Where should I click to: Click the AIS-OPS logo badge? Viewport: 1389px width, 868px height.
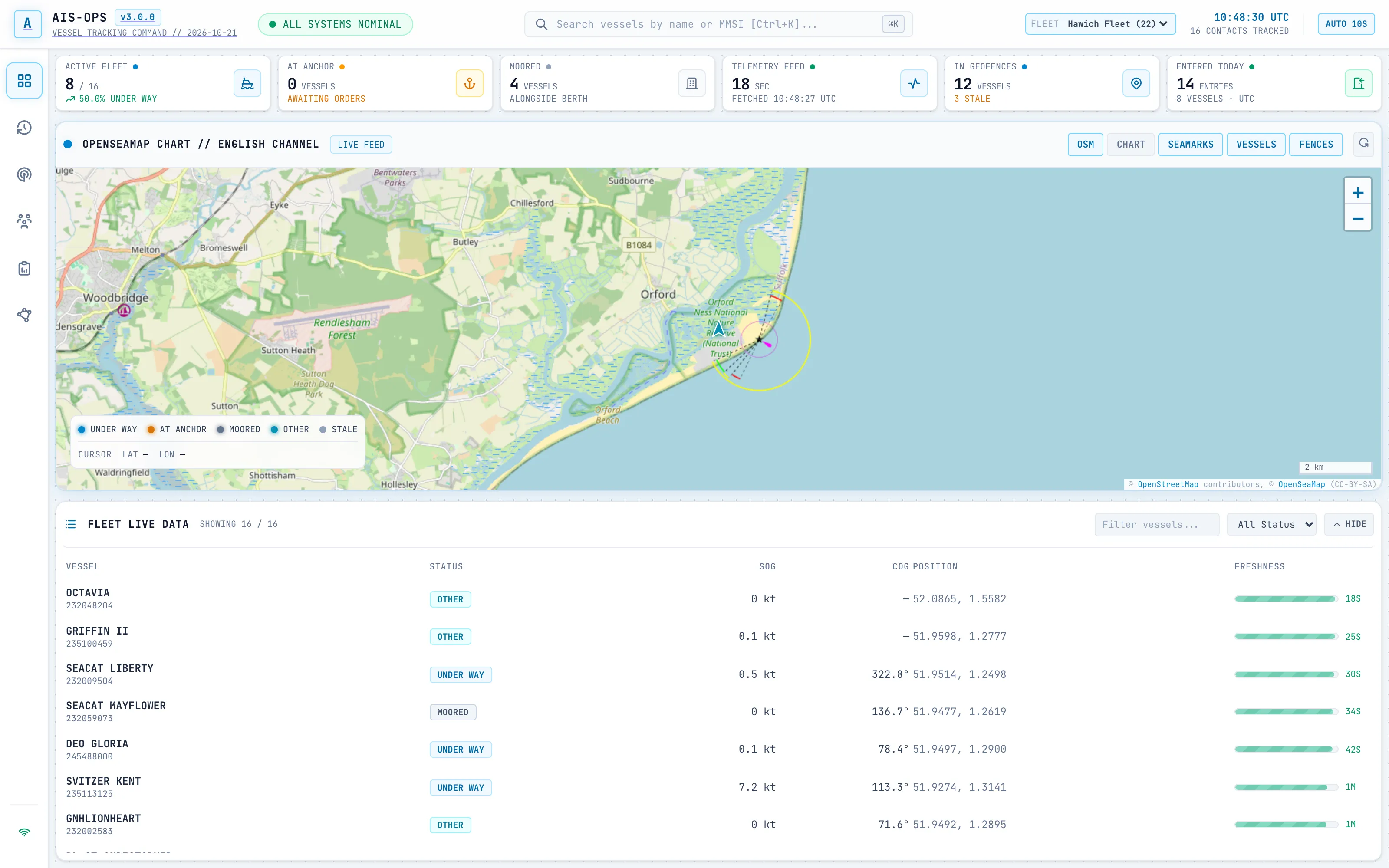pyautogui.click(x=27, y=23)
